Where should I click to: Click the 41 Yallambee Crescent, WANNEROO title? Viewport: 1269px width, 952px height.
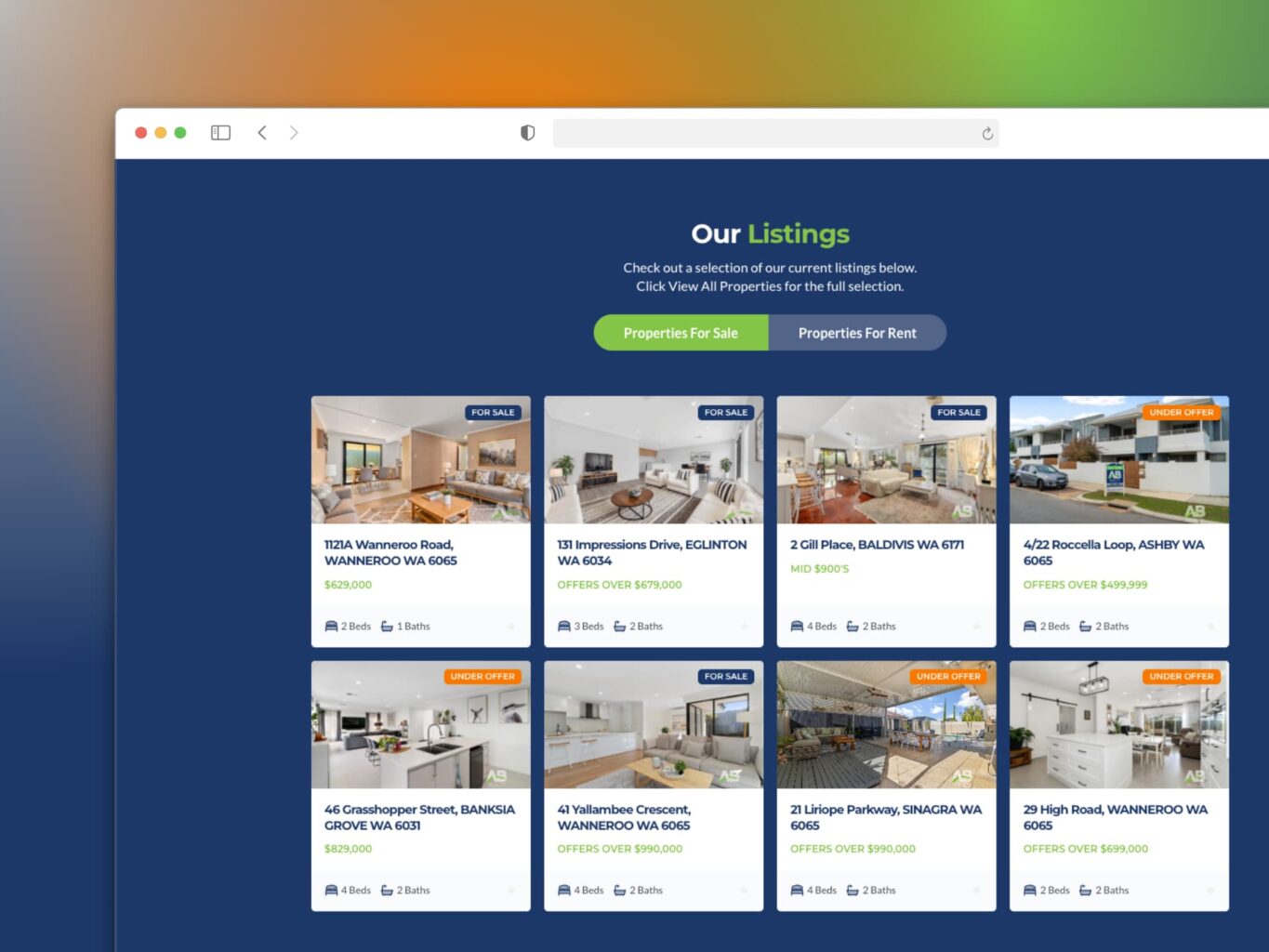(x=624, y=817)
